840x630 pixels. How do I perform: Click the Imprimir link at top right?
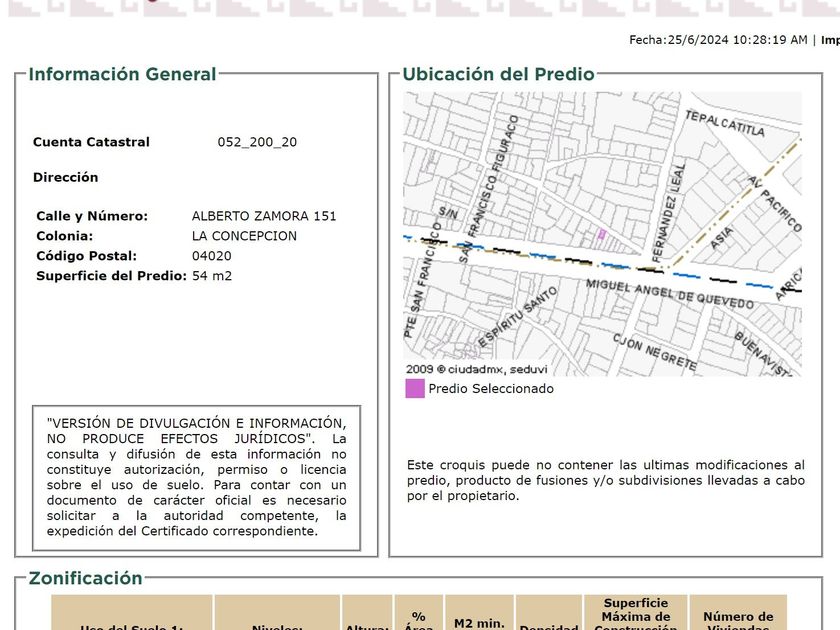click(x=830, y=40)
